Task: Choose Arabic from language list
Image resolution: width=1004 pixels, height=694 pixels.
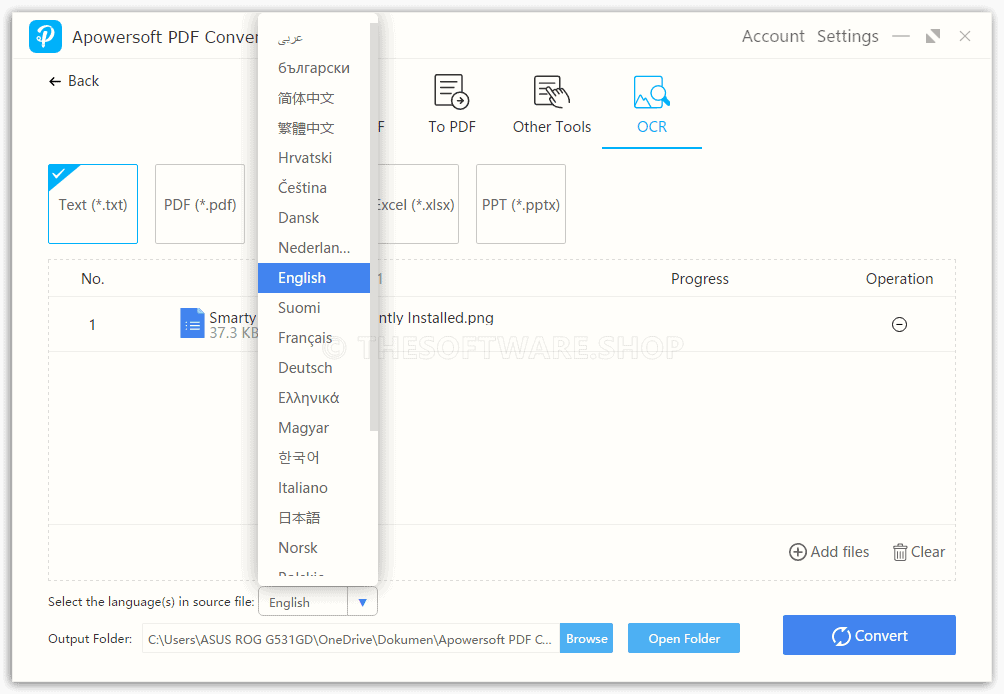Action: (314, 38)
